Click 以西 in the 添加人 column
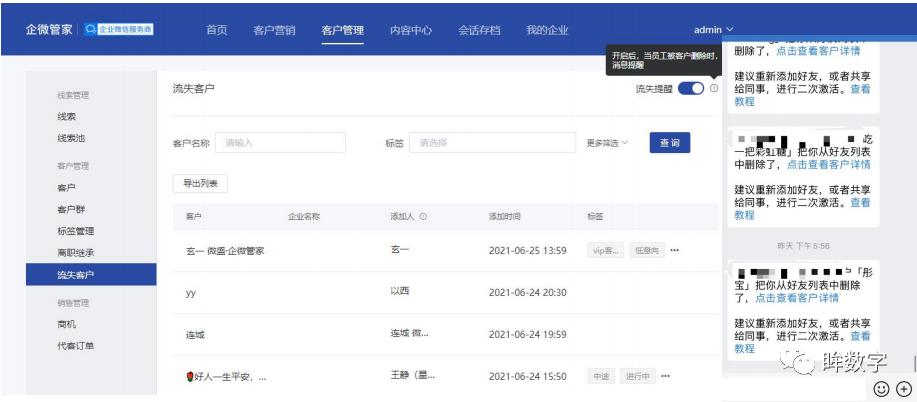 pyautogui.click(x=400, y=291)
